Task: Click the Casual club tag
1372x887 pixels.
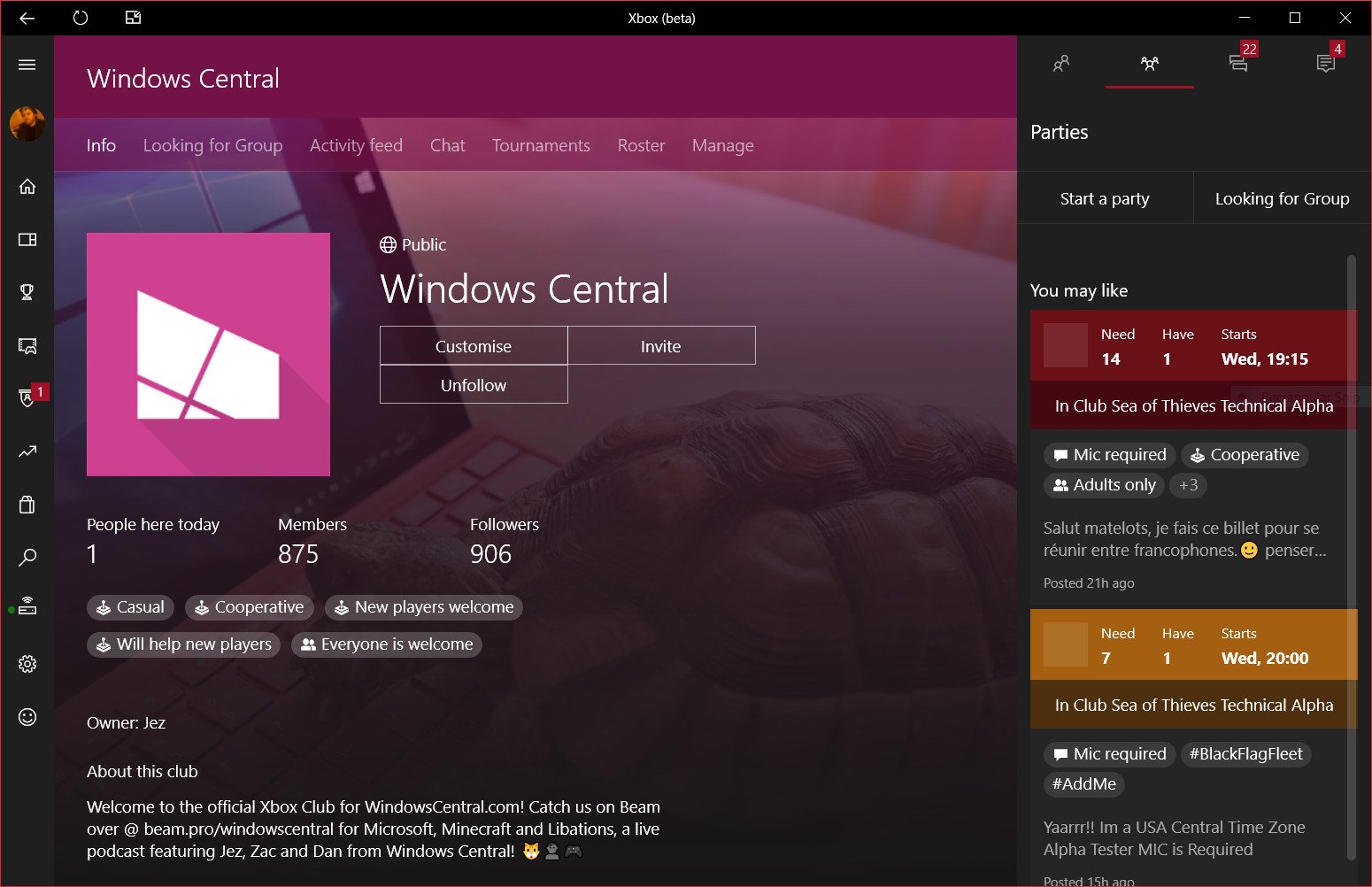Action: [x=130, y=607]
